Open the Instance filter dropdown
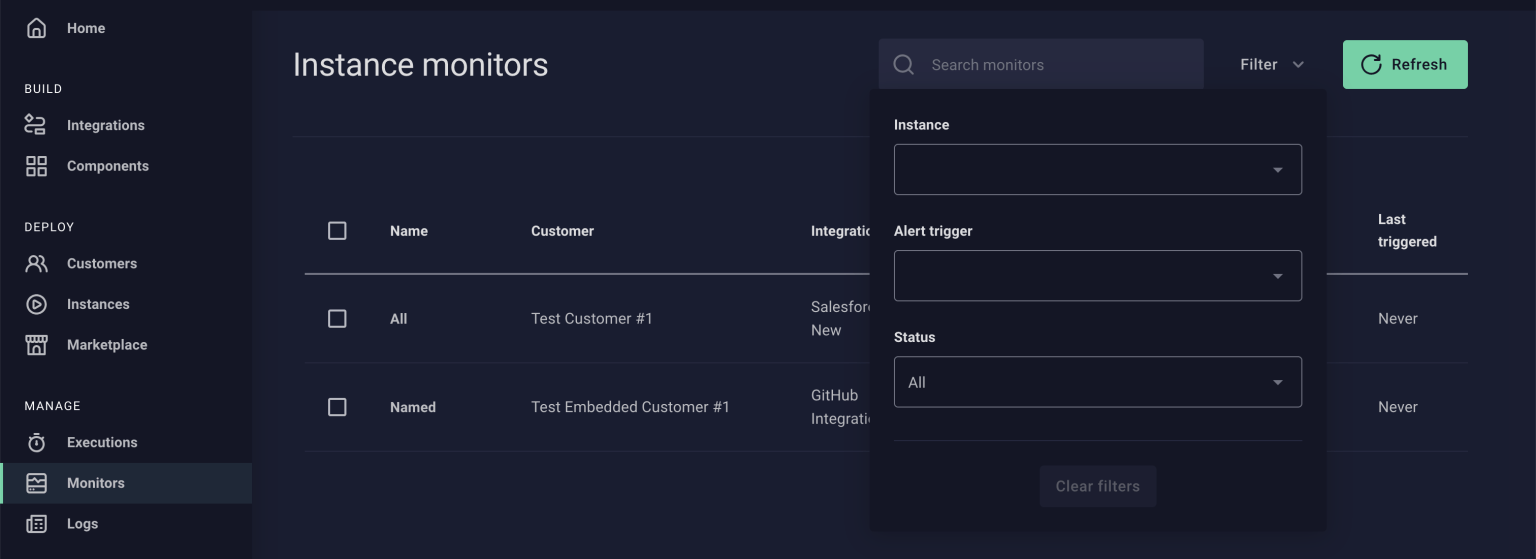 [x=1097, y=170]
